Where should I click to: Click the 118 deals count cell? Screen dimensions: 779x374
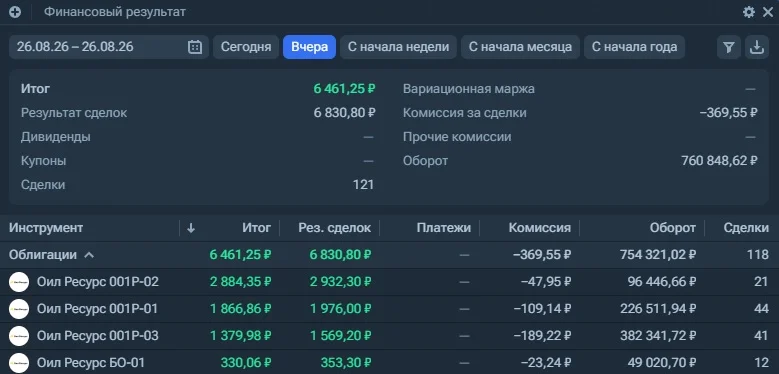coord(758,255)
